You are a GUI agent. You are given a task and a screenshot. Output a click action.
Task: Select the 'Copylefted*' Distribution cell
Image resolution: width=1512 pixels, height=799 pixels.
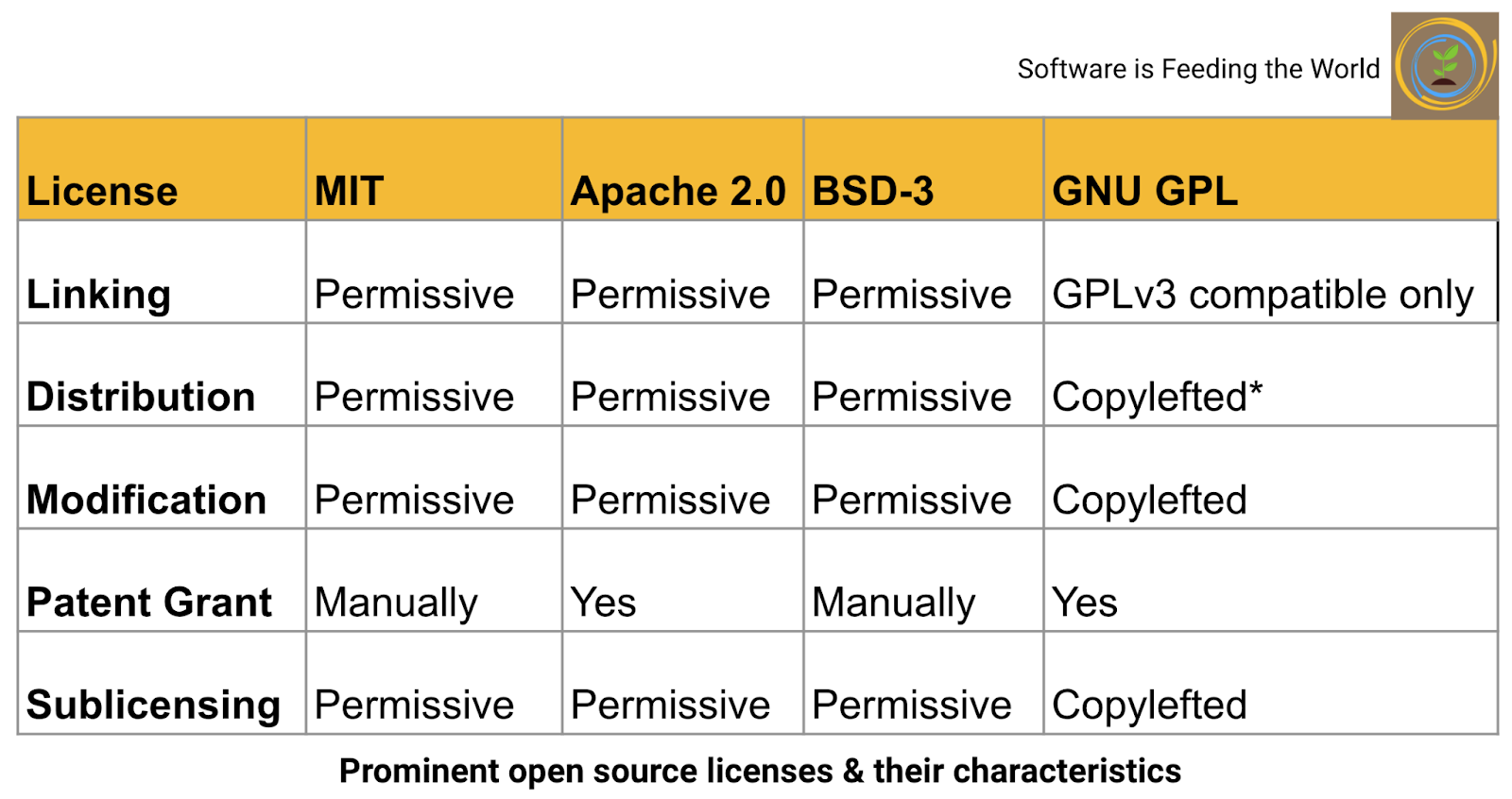1157,397
